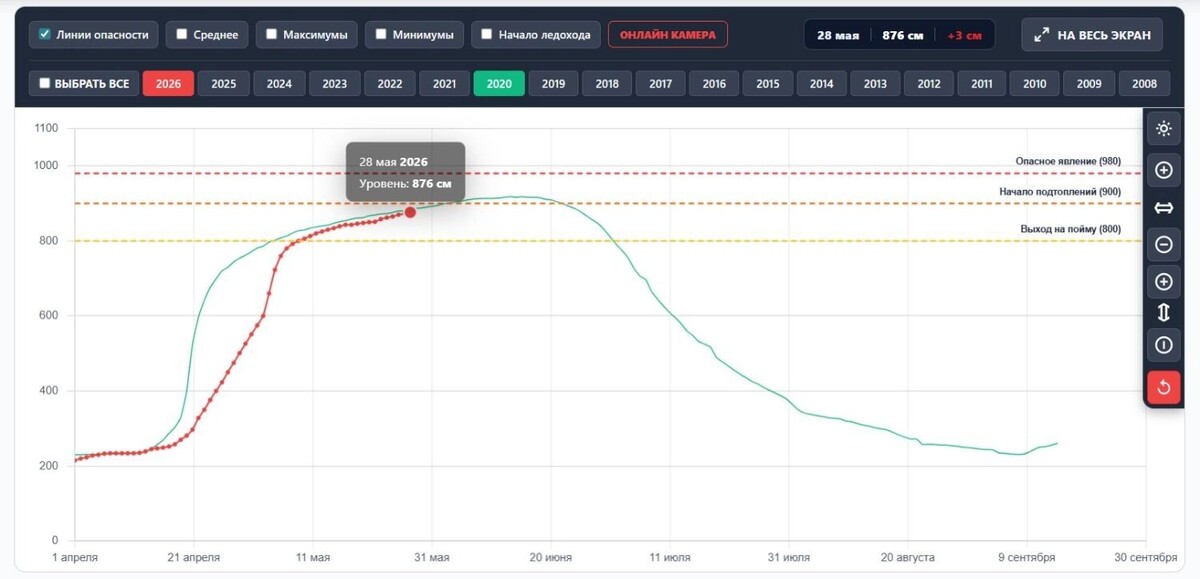Click the highlighted 28 мая data point
Screen dimensions: 1200x579
(410, 212)
